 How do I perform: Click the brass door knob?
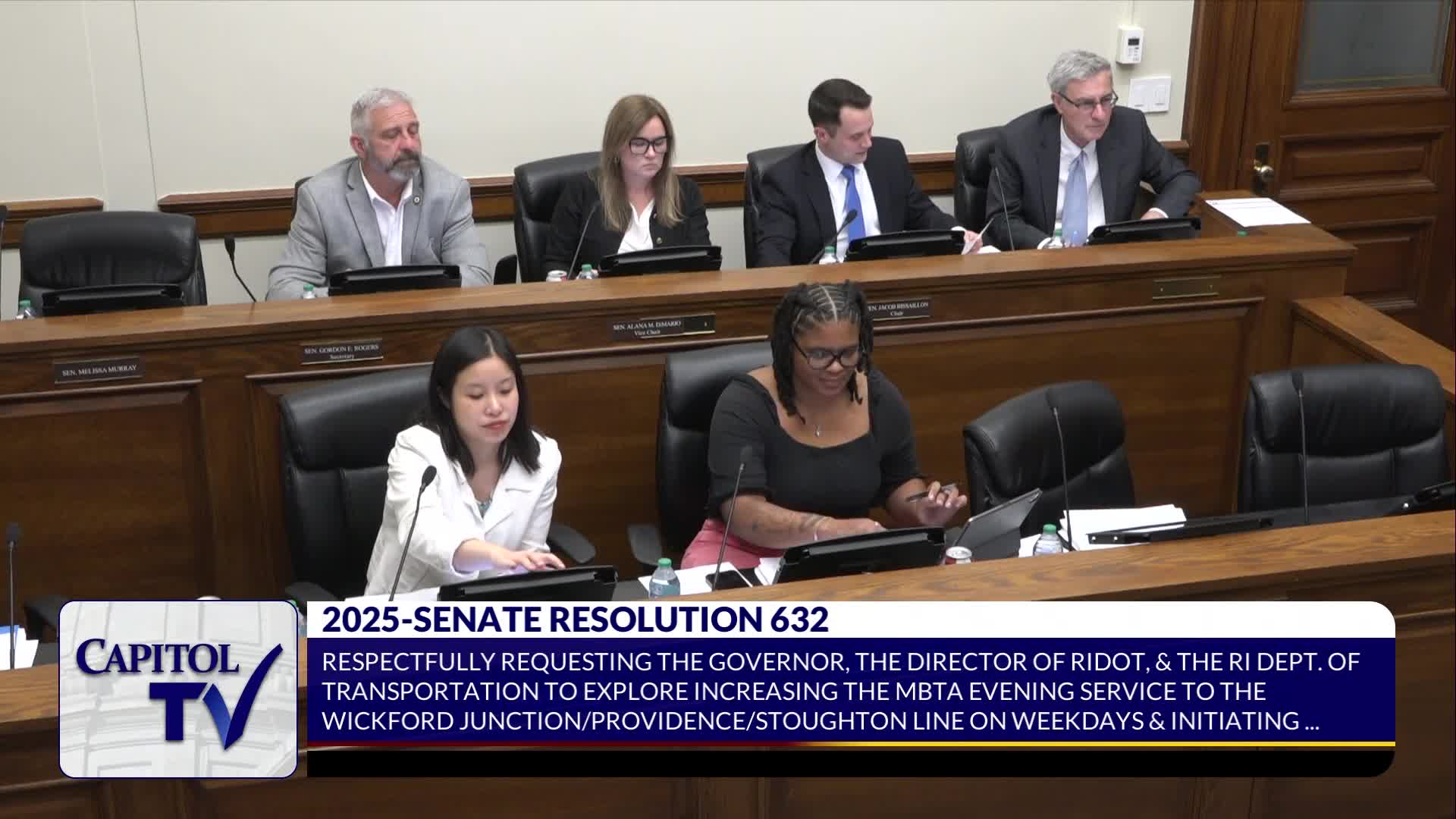[x=1261, y=168]
